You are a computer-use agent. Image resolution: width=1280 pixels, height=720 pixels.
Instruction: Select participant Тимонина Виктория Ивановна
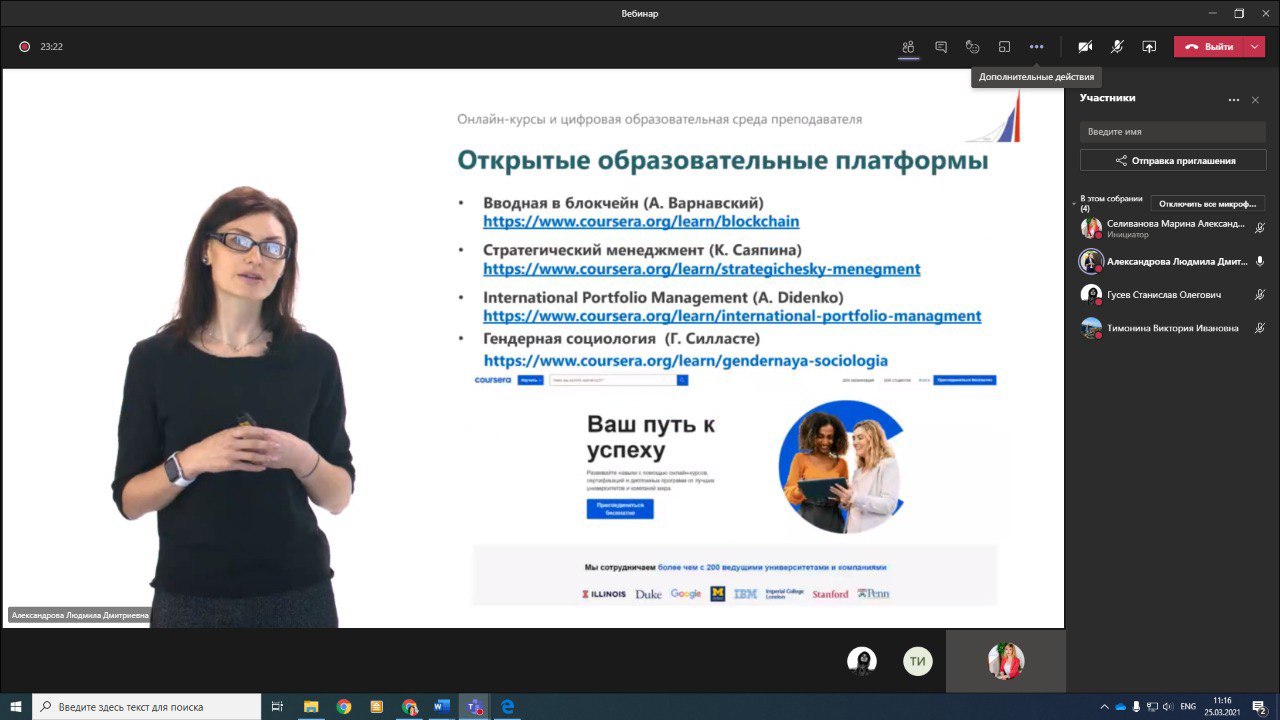coord(1172,328)
